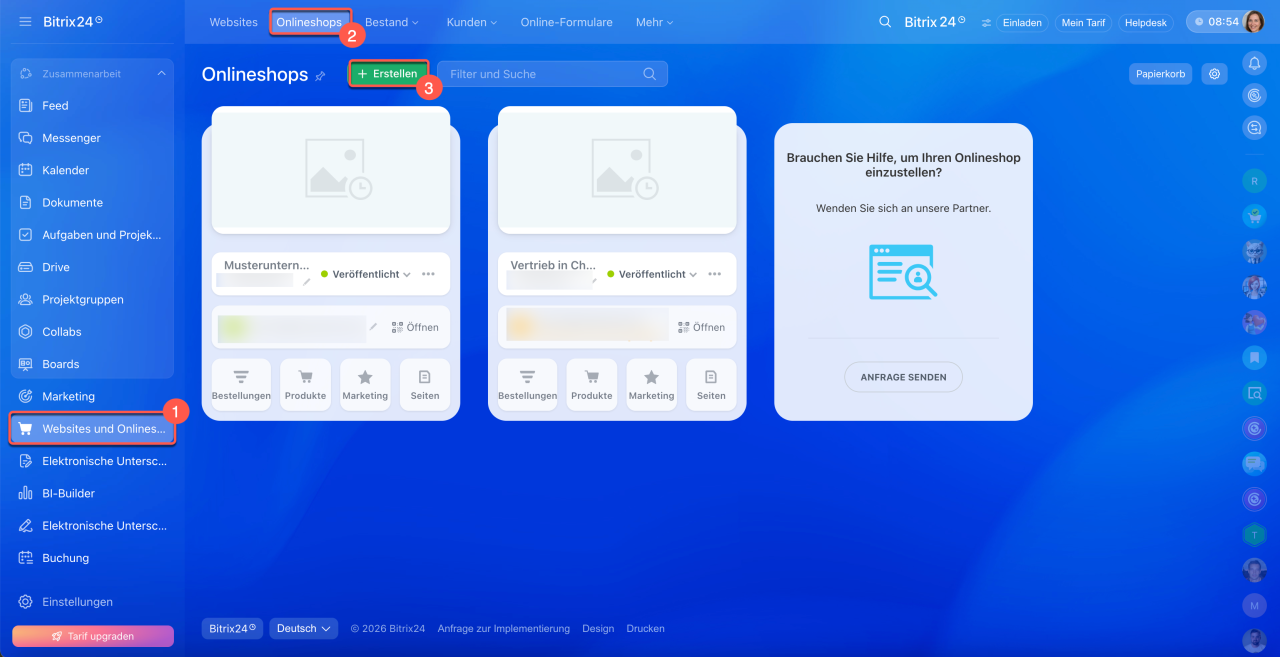Click the Drucken link in footer
The height and width of the screenshot is (657, 1280).
(645, 629)
